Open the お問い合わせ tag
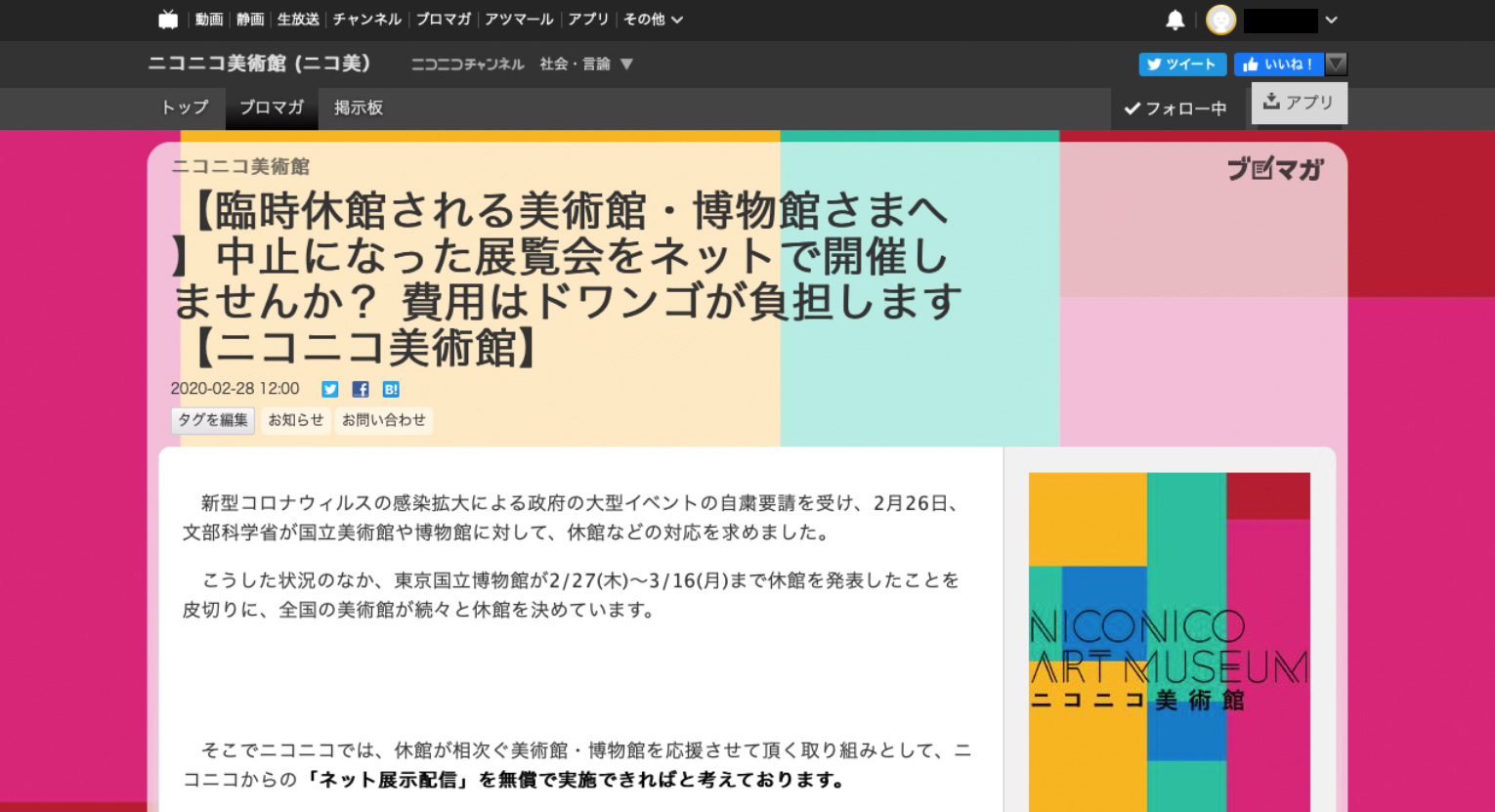The image size is (1495, 812). (x=384, y=420)
